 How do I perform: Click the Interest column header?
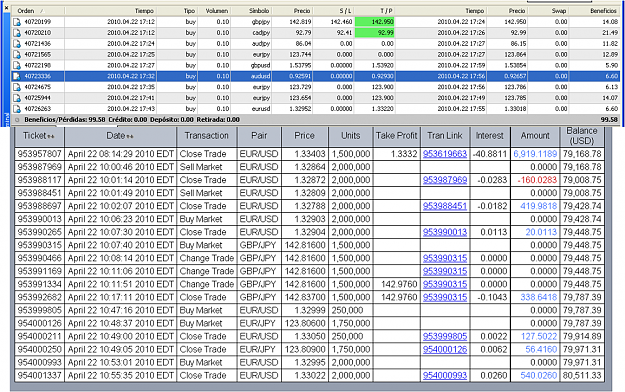point(489,136)
